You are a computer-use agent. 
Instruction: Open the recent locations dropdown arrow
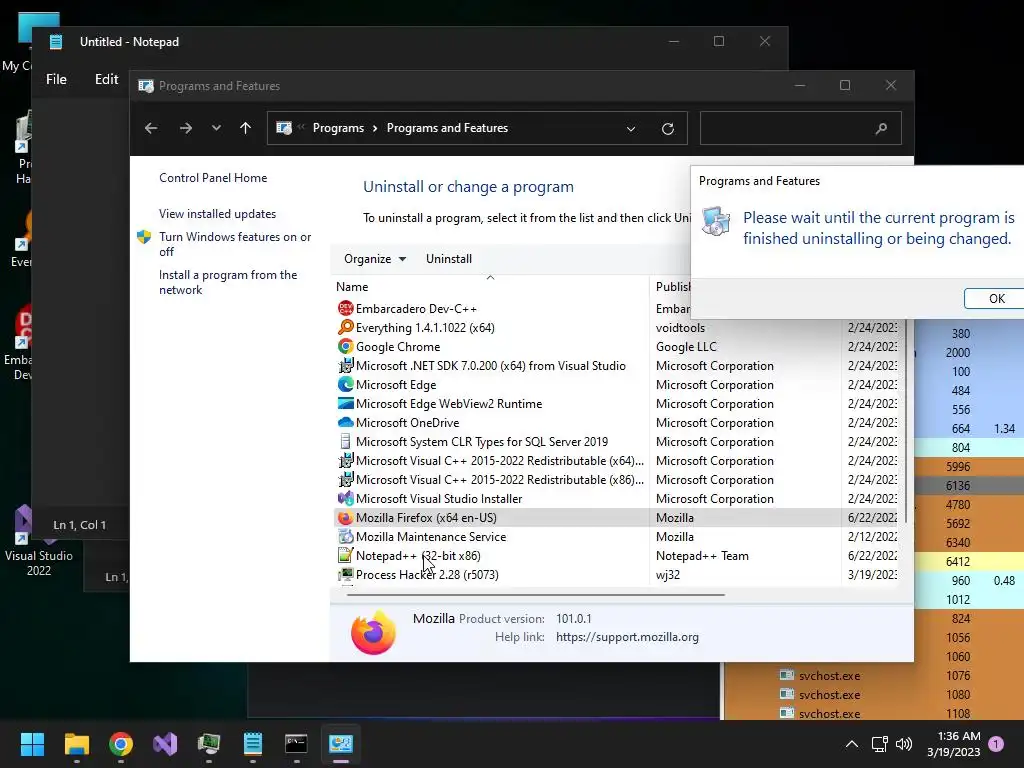216,128
